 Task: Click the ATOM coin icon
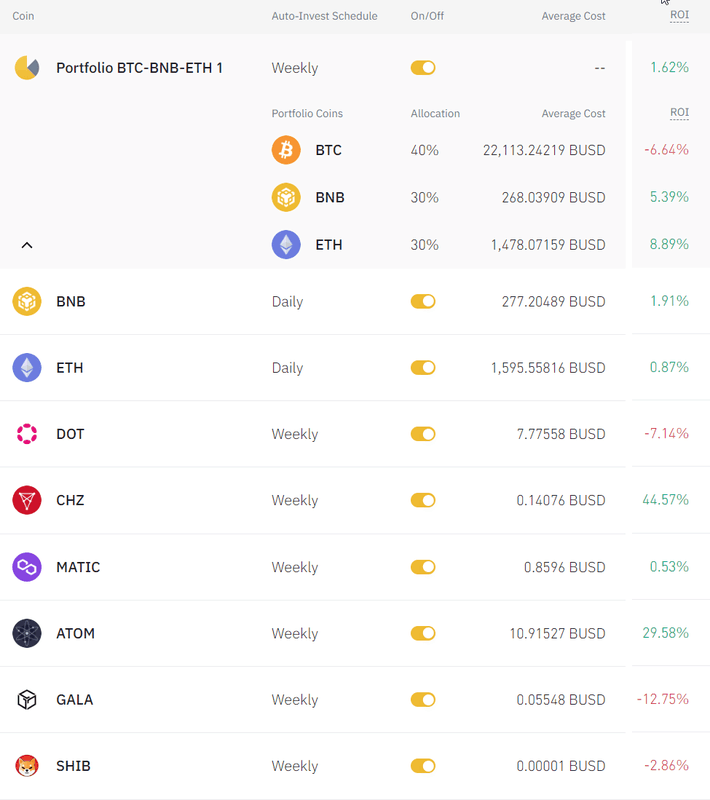click(27, 633)
